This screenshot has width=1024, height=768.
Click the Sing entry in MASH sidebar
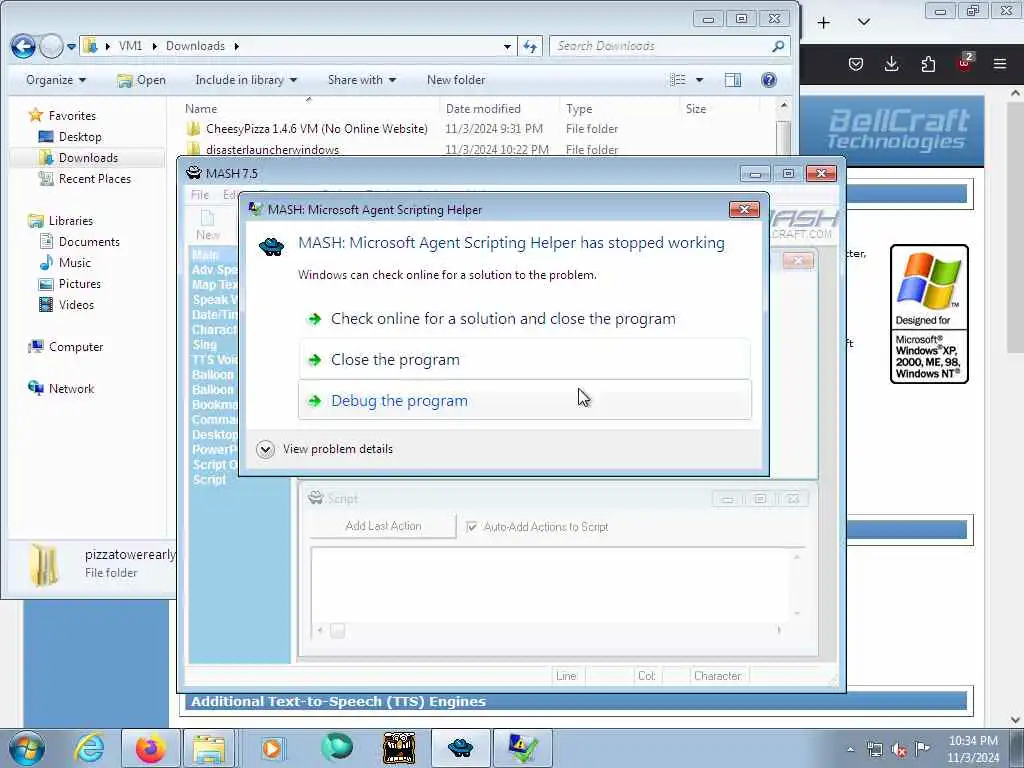(x=204, y=344)
